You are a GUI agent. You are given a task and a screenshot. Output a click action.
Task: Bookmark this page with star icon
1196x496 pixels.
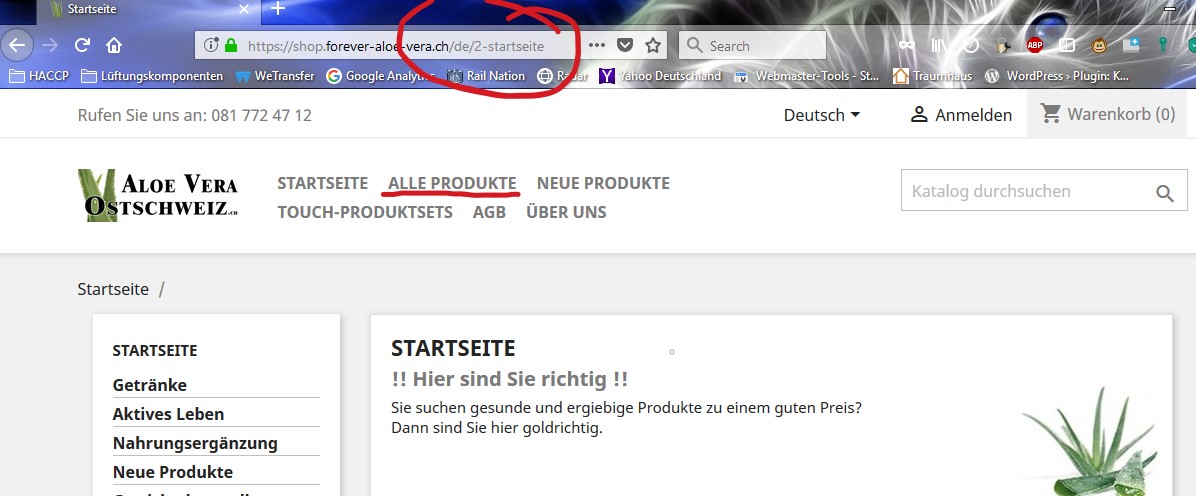point(653,46)
